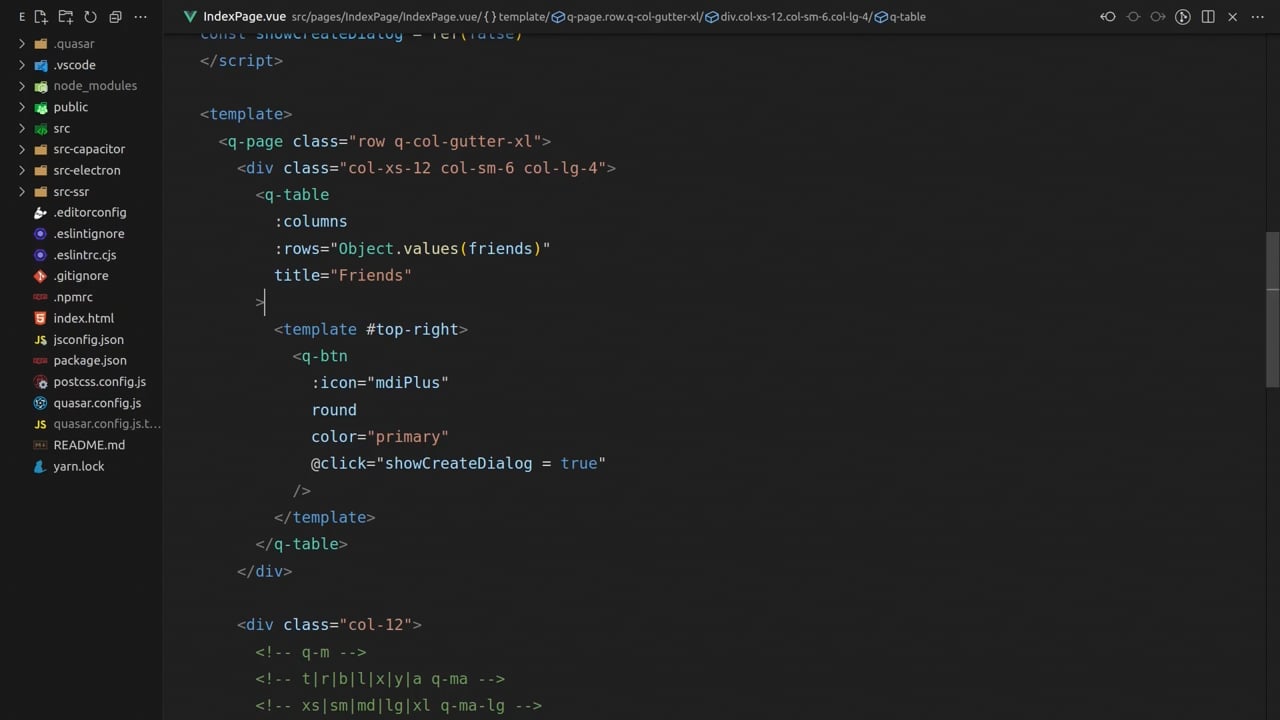Click the Vue logo on the tab
The height and width of the screenshot is (720, 1280).
point(190,17)
